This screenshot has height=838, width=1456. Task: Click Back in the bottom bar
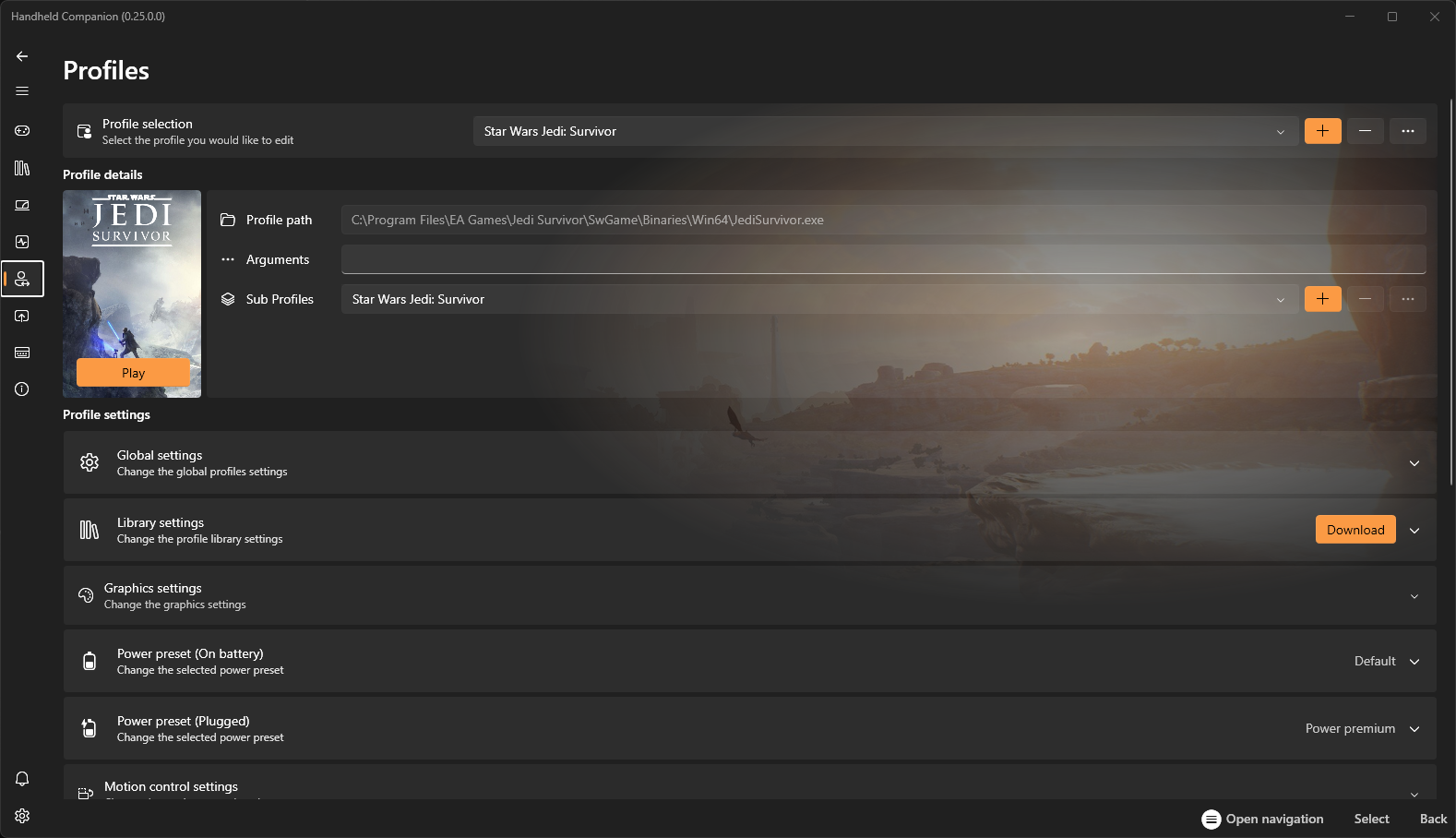[x=1433, y=819]
